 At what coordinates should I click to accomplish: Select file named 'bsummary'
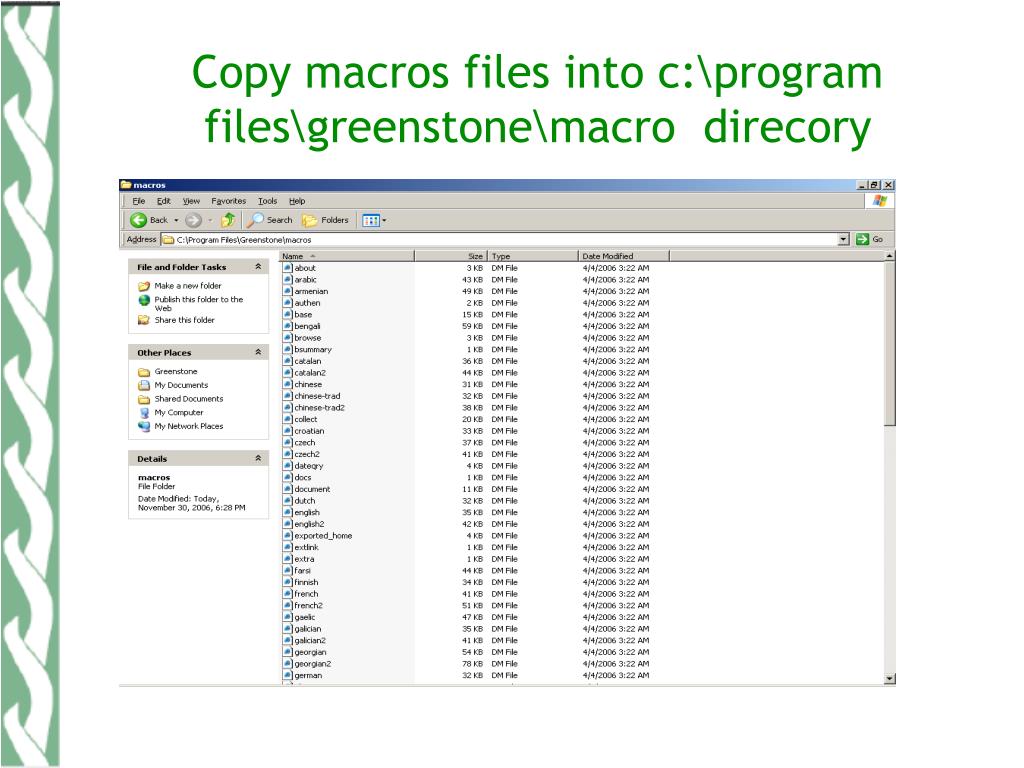click(313, 349)
